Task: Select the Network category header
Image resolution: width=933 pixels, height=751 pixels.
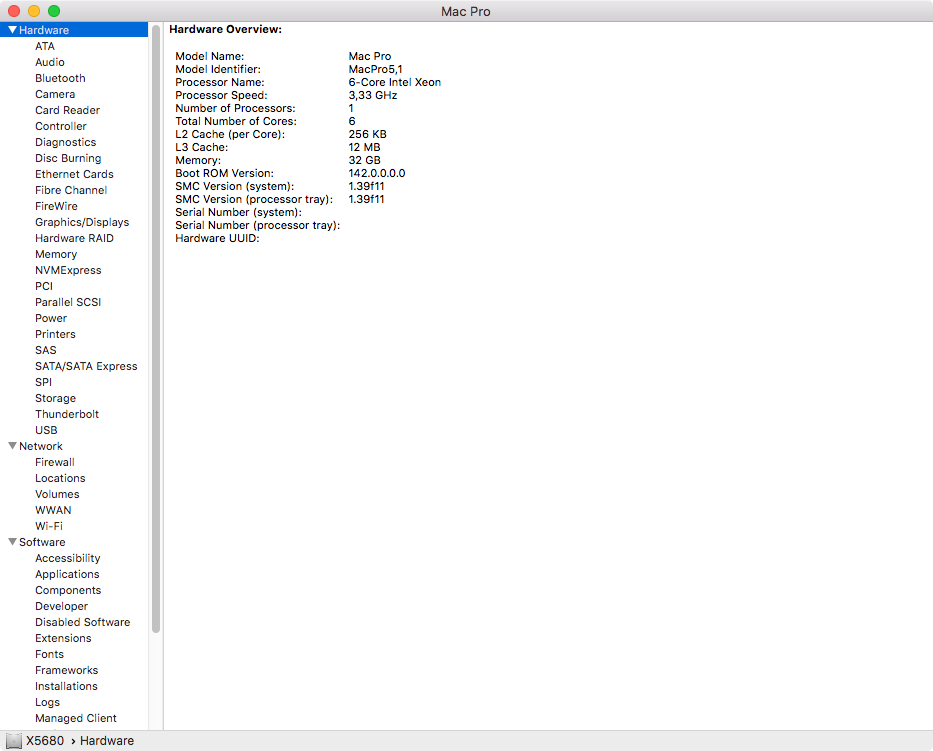Action: [40, 446]
